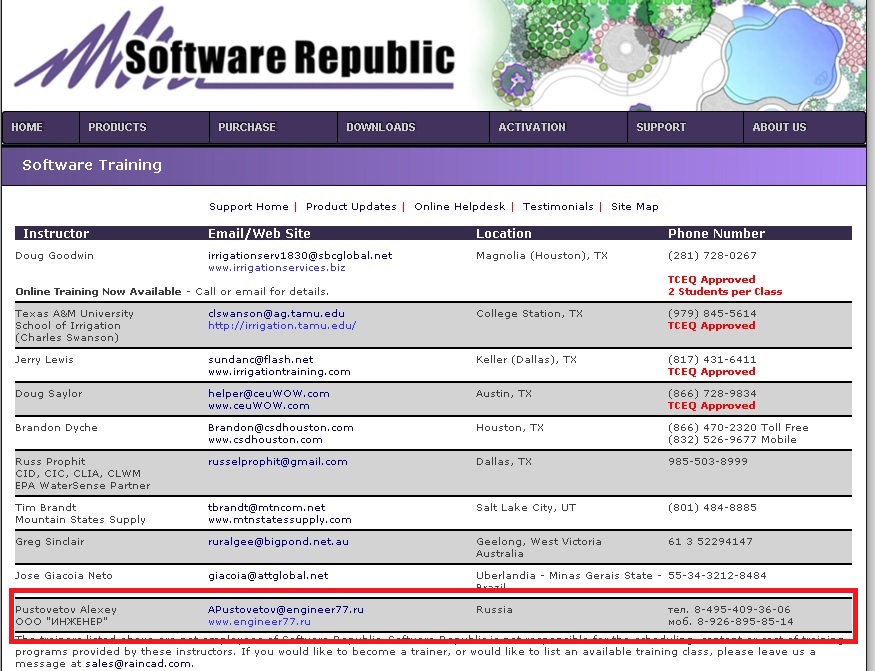Open the Product Updates link
Screen dimensions: 875x671
click(351, 207)
